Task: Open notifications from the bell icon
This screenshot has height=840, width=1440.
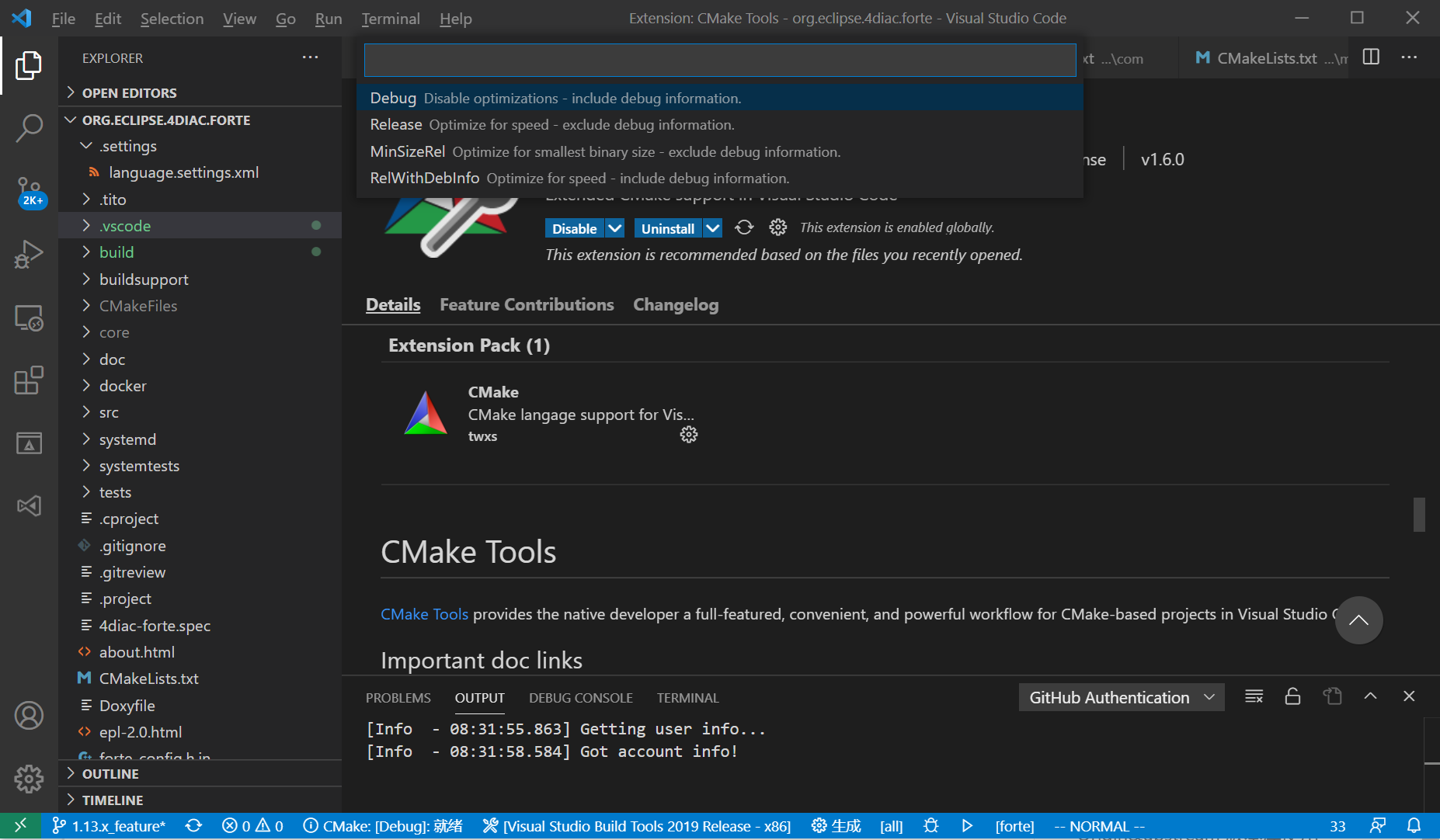Action: [x=1415, y=825]
